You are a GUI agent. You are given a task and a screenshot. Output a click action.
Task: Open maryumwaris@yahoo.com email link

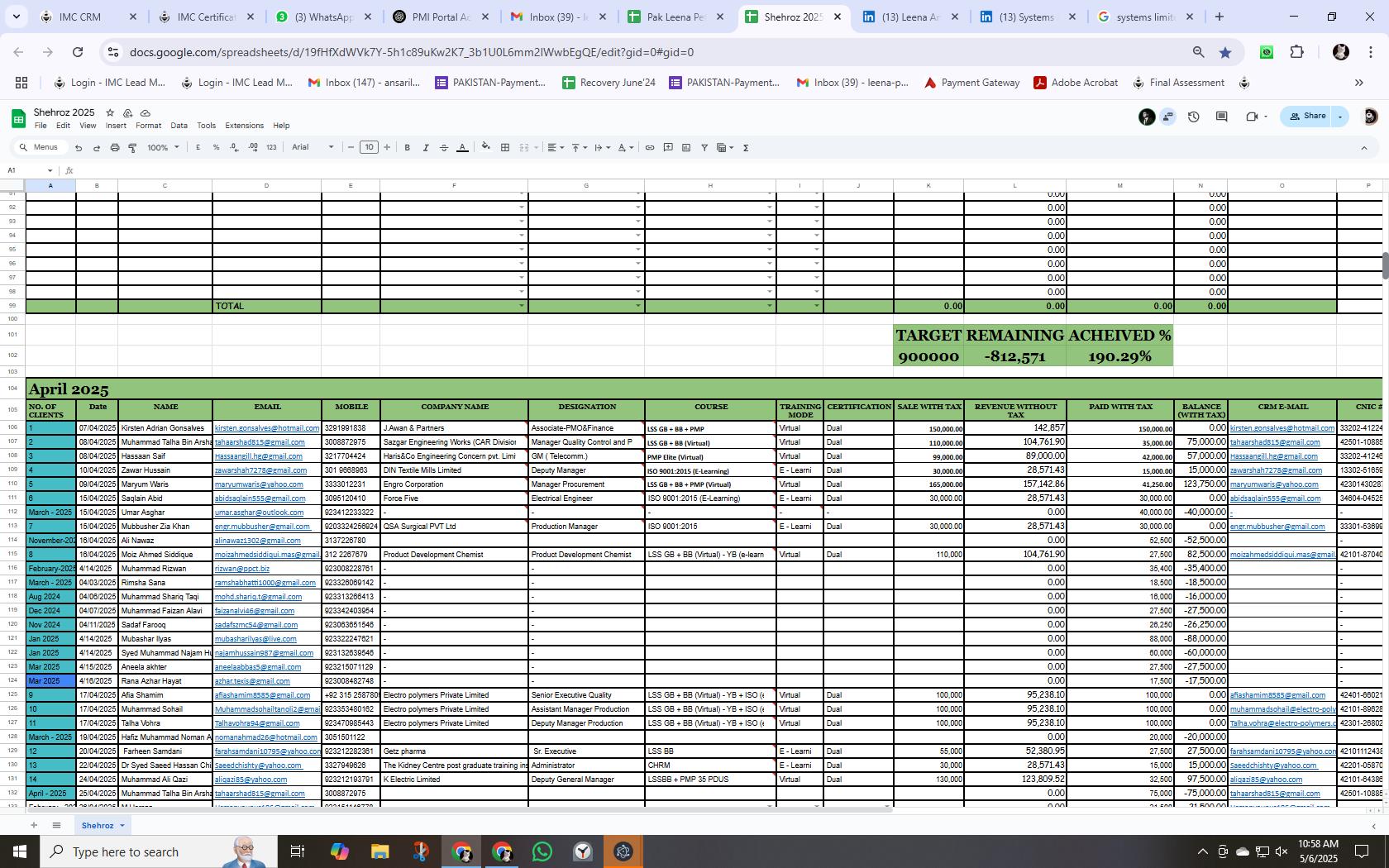(259, 484)
